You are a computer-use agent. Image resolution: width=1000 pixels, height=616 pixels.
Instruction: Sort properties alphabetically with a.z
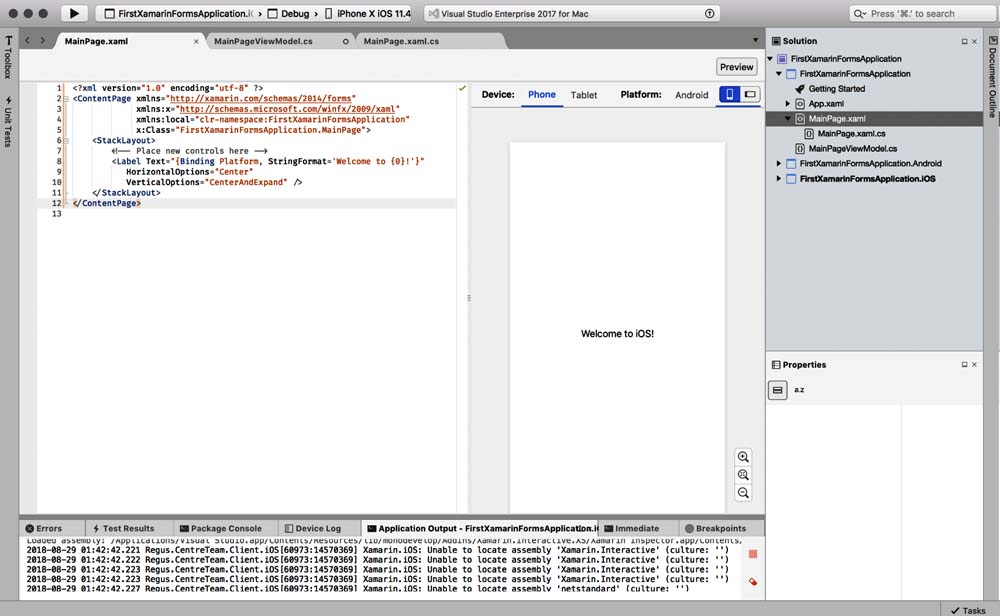tap(799, 390)
